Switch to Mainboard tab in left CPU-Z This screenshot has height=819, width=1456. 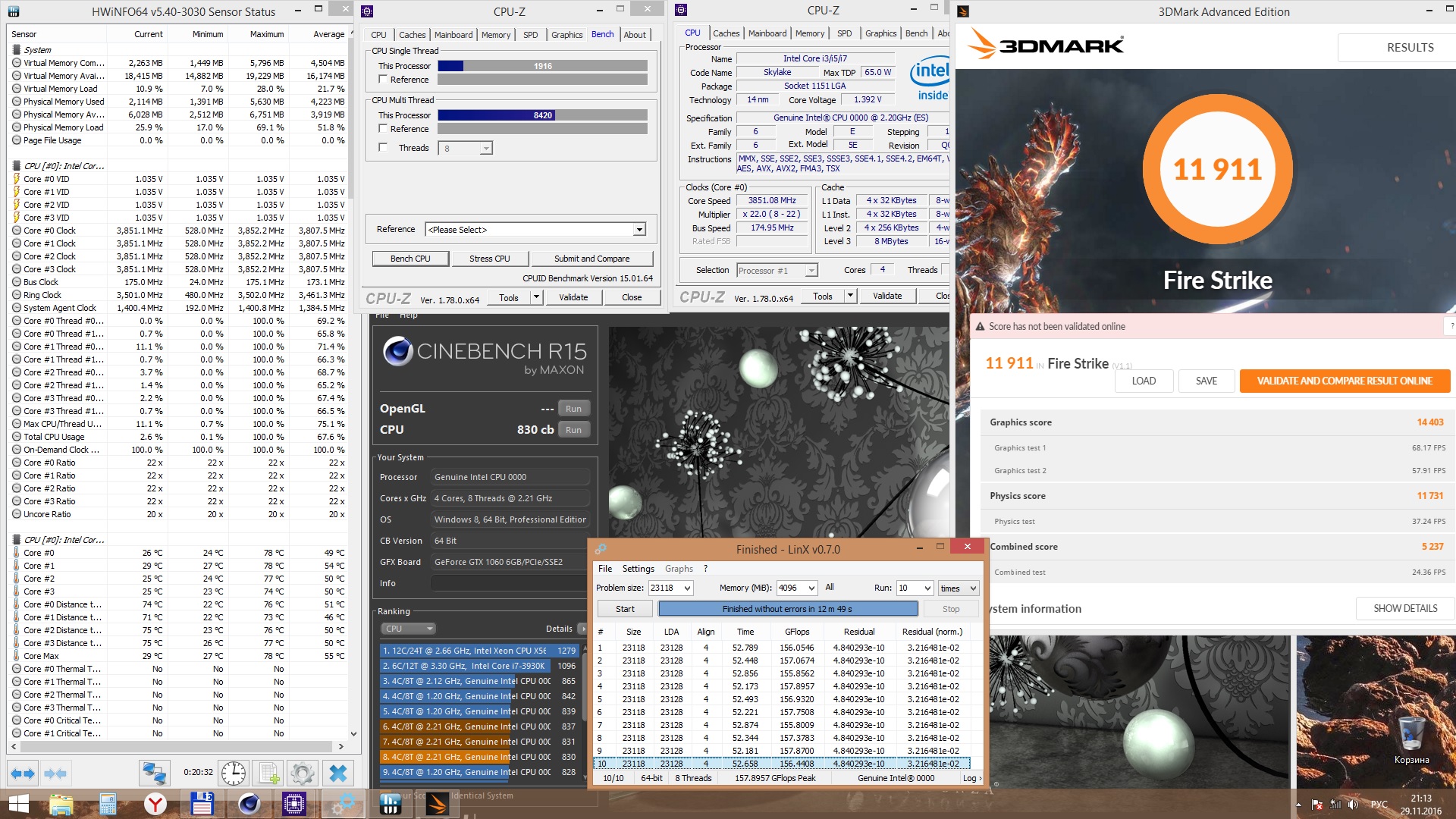(453, 35)
